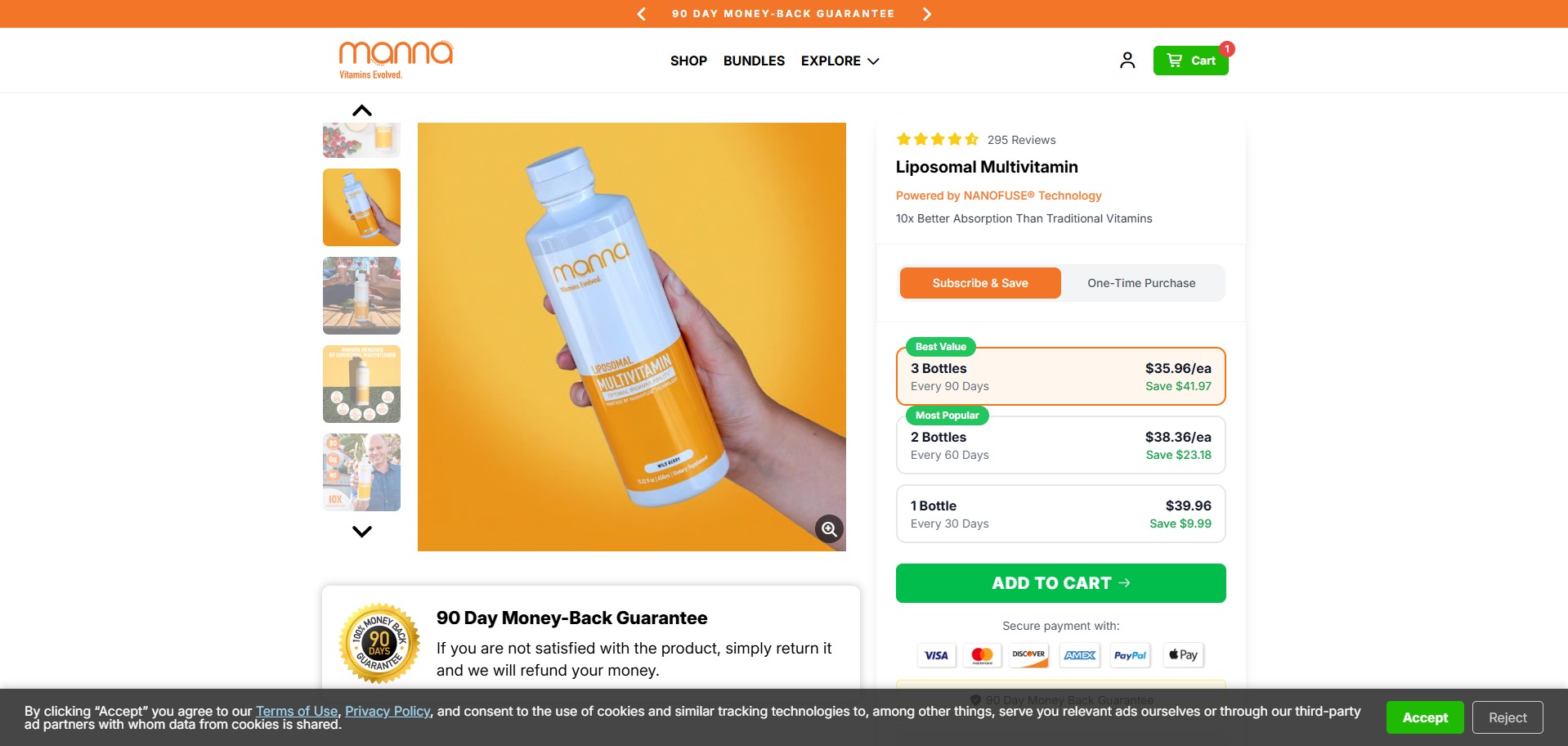Viewport: 1568px width, 746px height.
Task: Go to next announcement banner arrow
Action: 926,14
